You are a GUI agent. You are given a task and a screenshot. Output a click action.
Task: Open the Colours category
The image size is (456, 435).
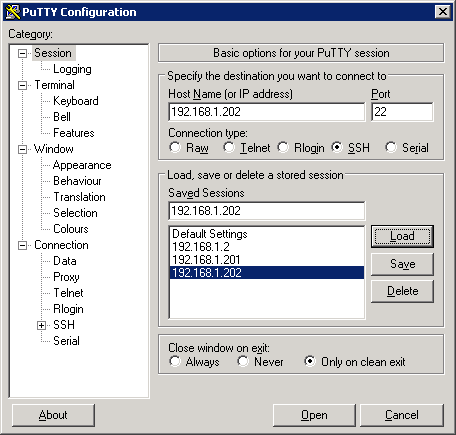71,229
